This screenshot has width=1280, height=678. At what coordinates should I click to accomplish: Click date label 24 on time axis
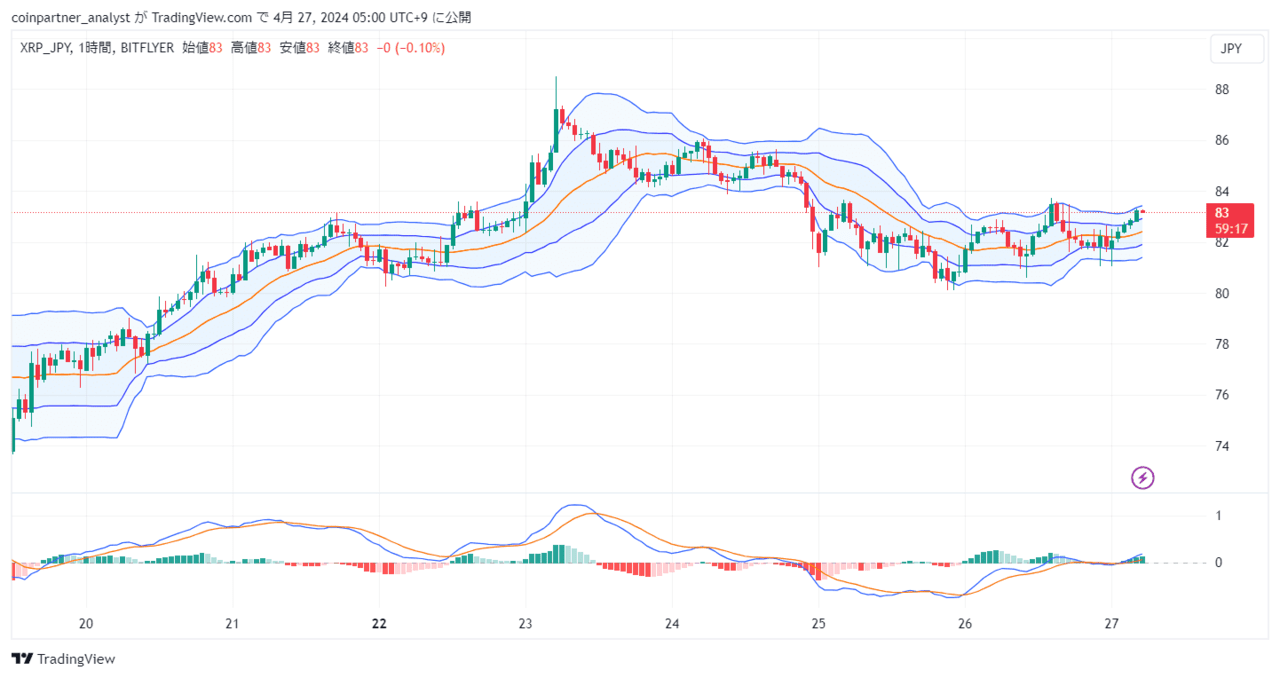[x=672, y=624]
